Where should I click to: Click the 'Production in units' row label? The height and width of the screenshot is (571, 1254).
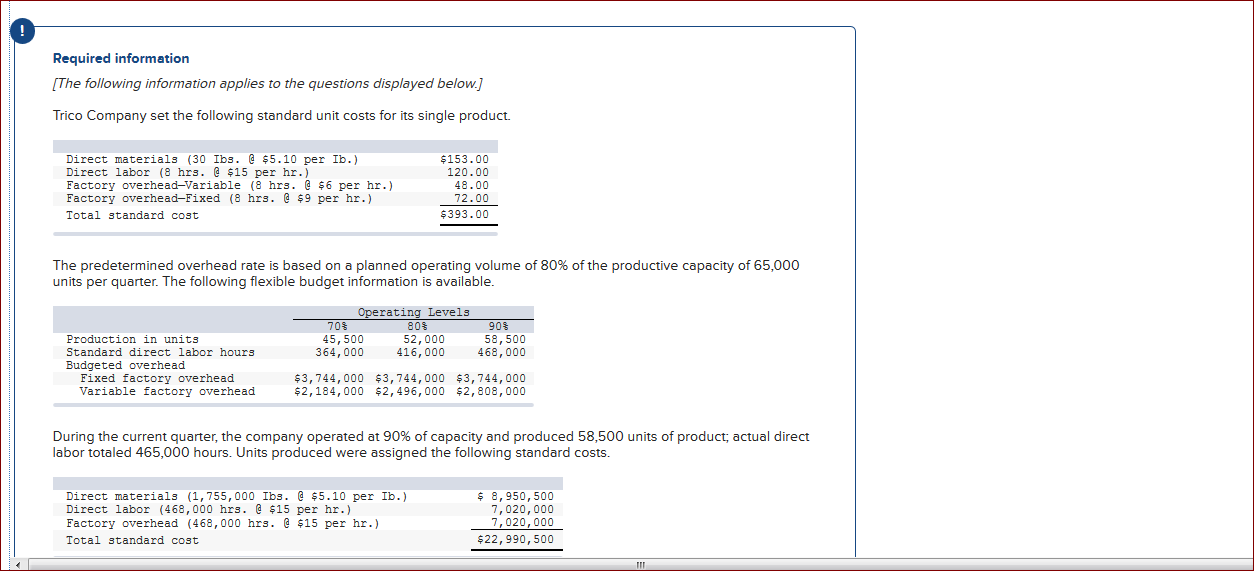[x=132, y=339]
